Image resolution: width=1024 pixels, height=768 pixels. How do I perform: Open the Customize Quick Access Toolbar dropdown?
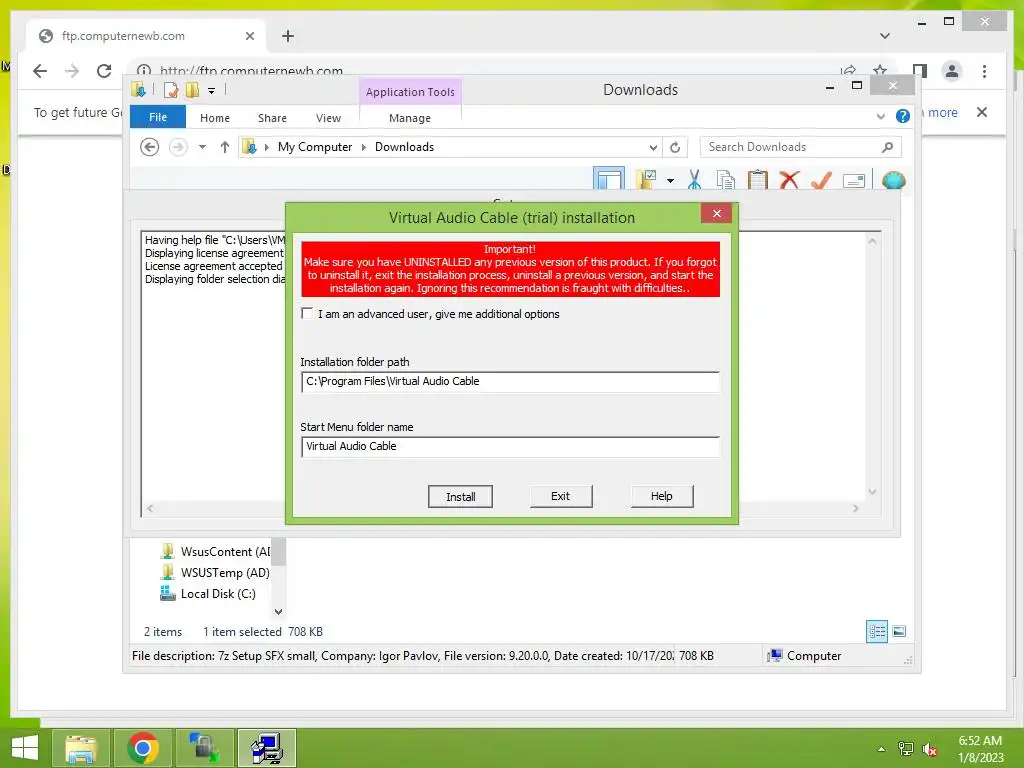coord(212,91)
